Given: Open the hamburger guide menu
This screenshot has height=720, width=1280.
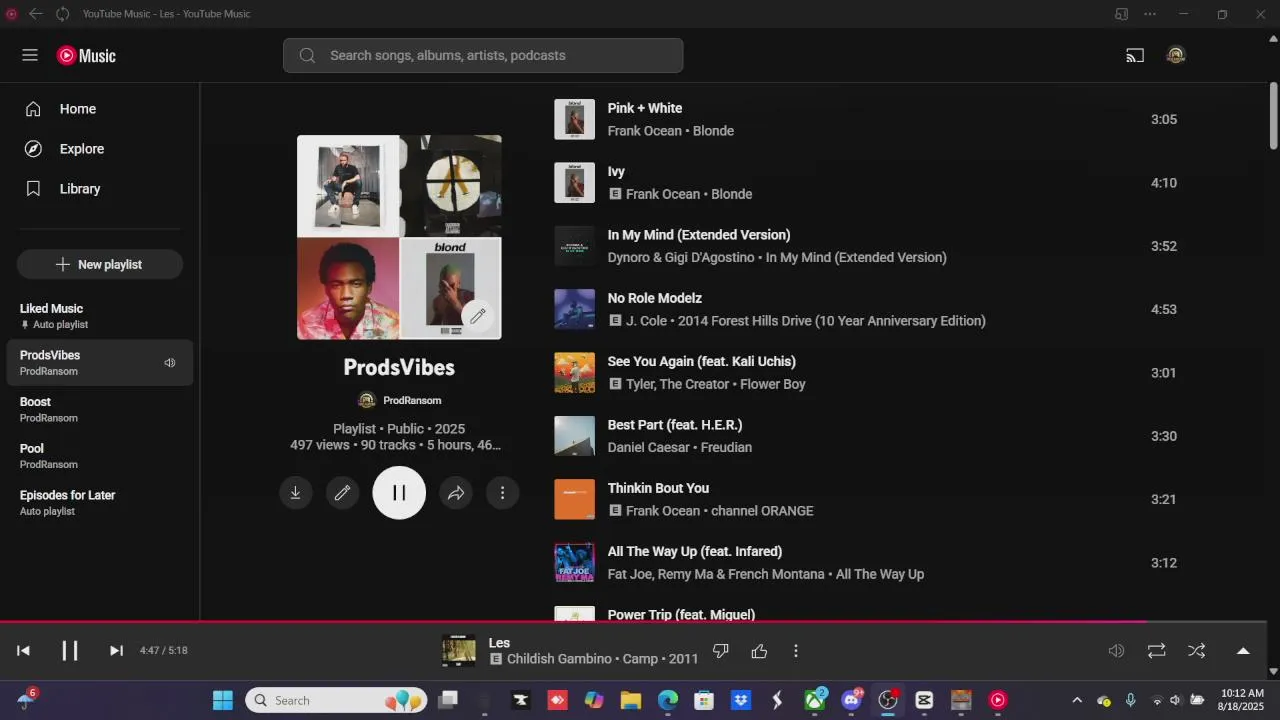Looking at the screenshot, I should pyautogui.click(x=30, y=55).
